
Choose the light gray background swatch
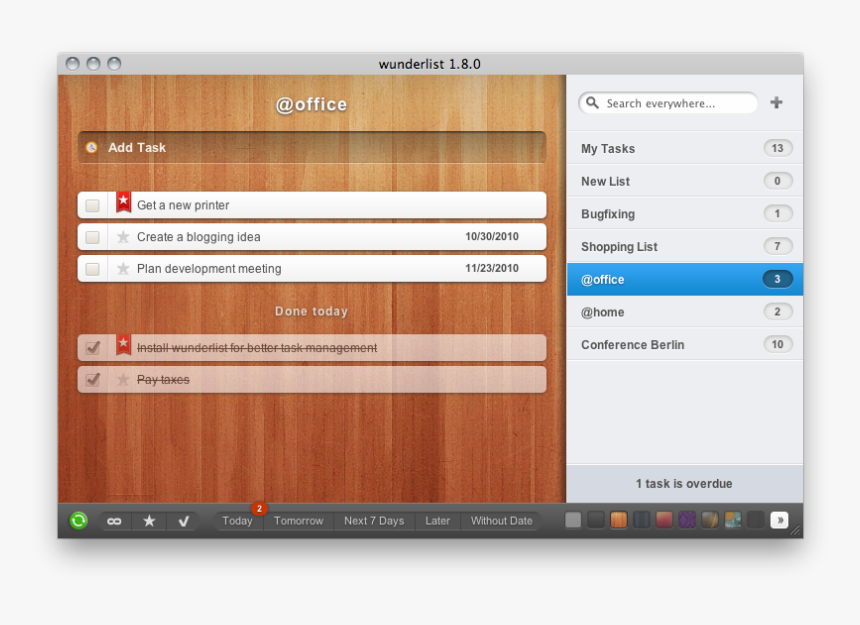[573, 520]
